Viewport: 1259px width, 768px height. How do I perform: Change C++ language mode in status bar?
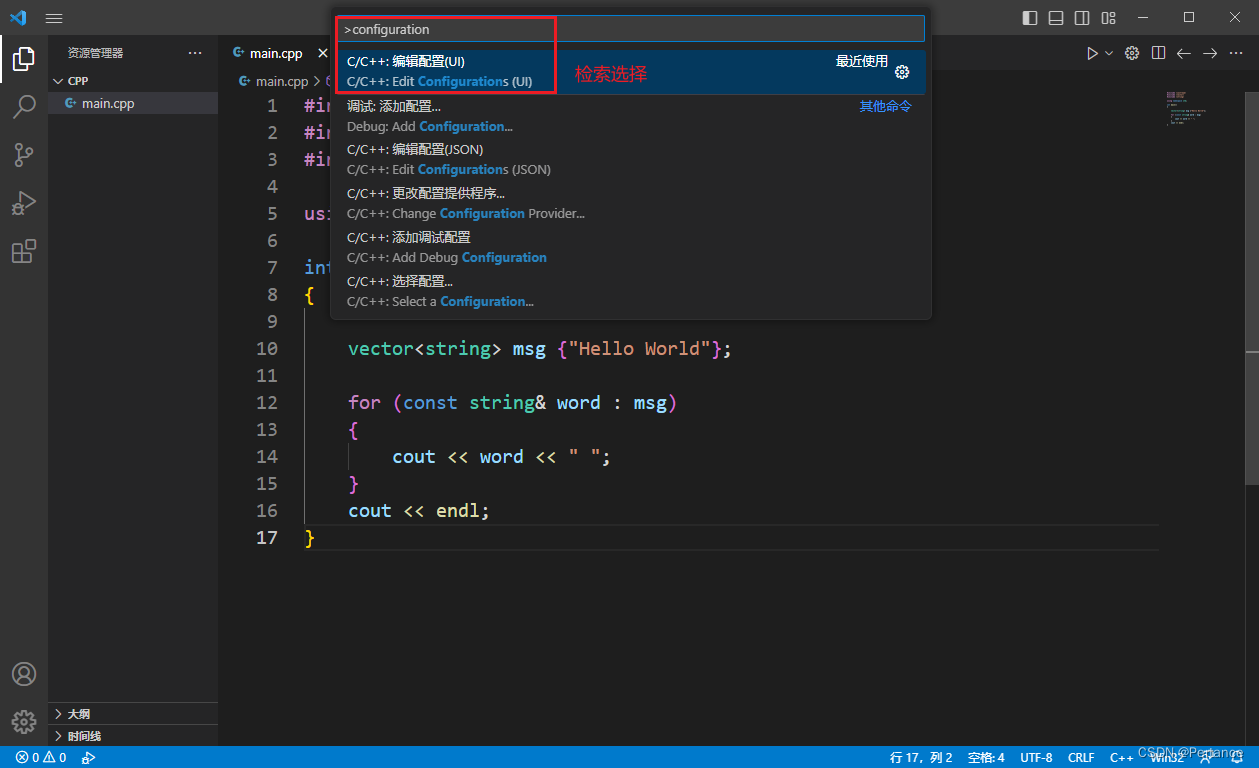pos(1121,758)
